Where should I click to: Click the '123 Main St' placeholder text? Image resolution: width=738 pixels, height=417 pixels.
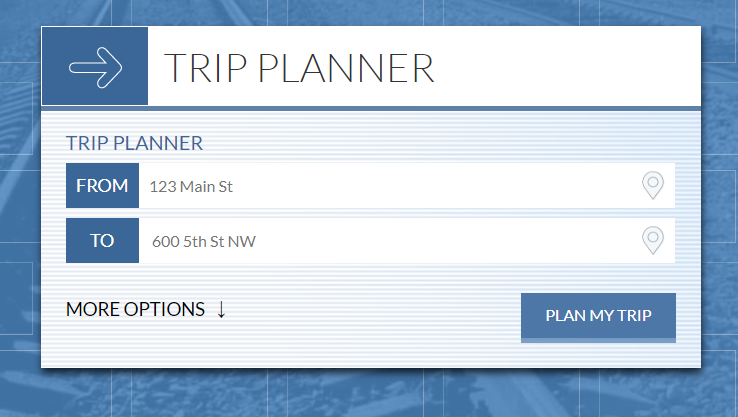[x=191, y=186]
